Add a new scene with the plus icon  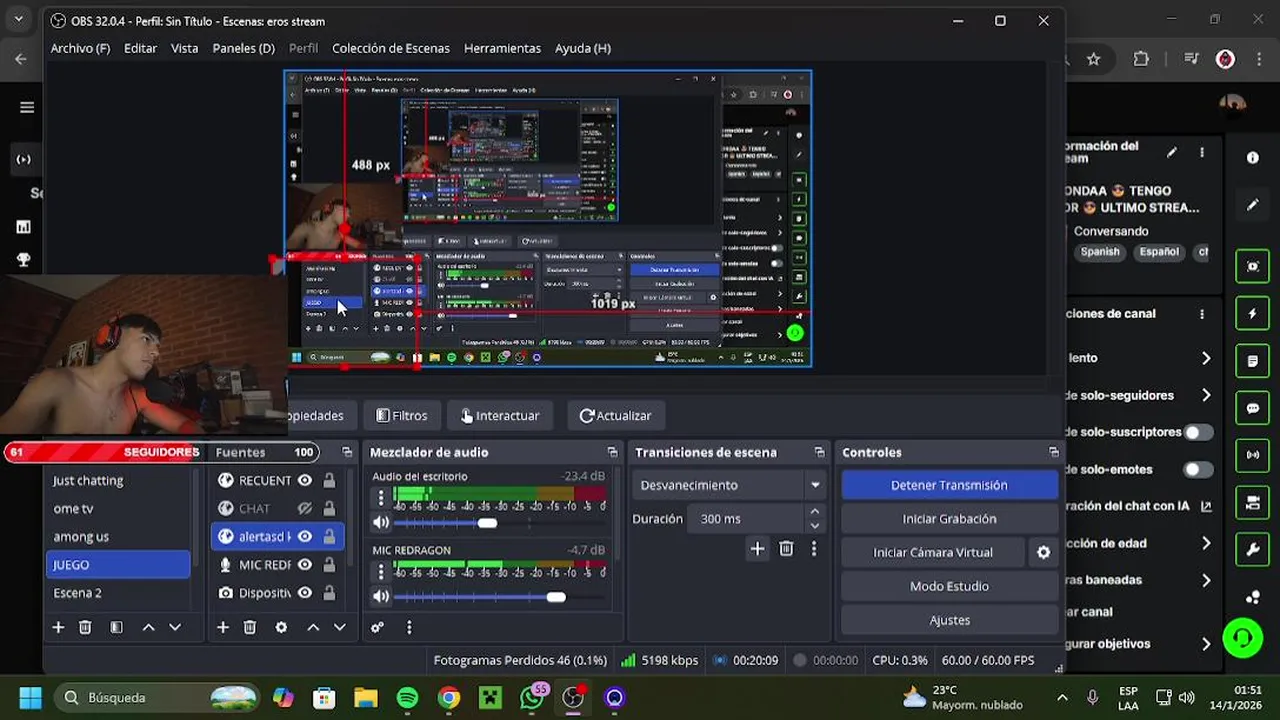coord(58,627)
